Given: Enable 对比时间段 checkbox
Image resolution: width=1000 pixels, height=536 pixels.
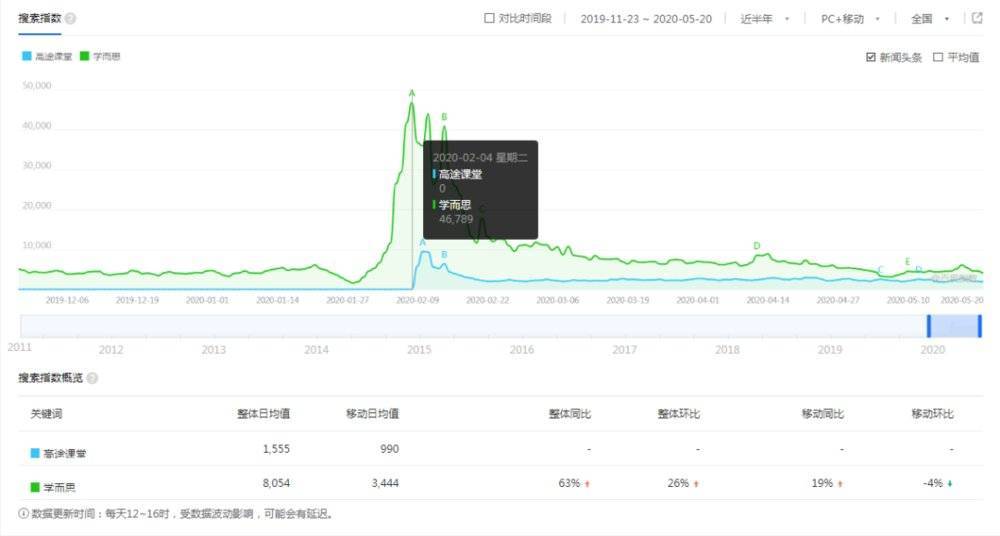Looking at the screenshot, I should [489, 19].
